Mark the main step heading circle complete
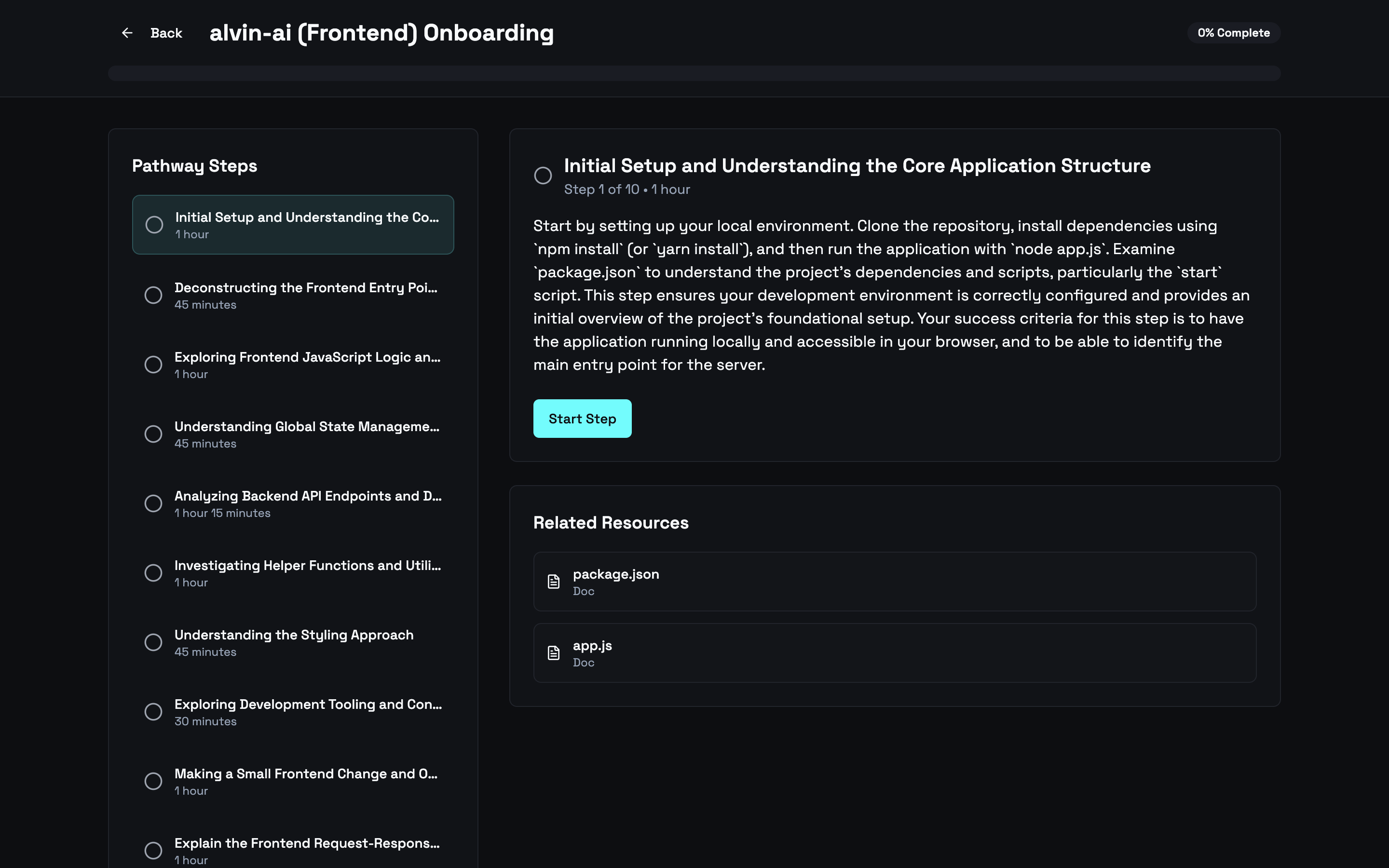The width and height of the screenshot is (1389, 868). [x=543, y=175]
